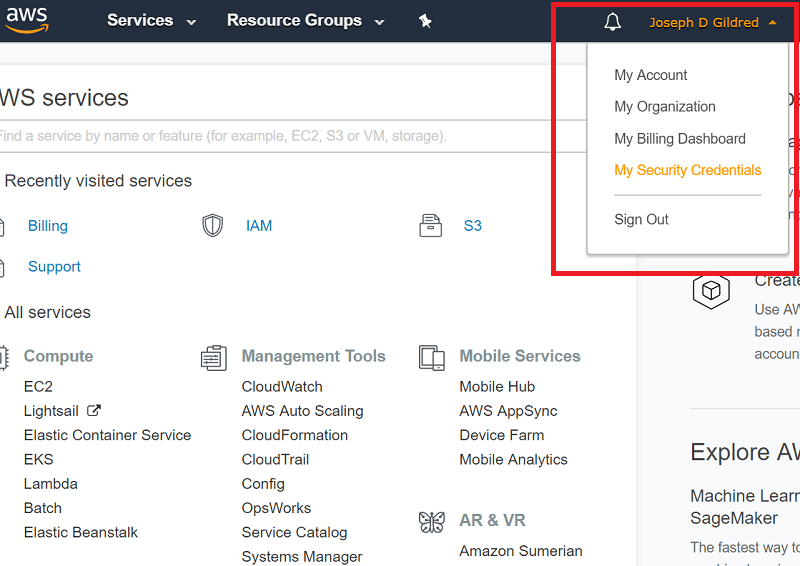Click the AR & VR butterfly icon
This screenshot has height=566, width=800.
432,522
